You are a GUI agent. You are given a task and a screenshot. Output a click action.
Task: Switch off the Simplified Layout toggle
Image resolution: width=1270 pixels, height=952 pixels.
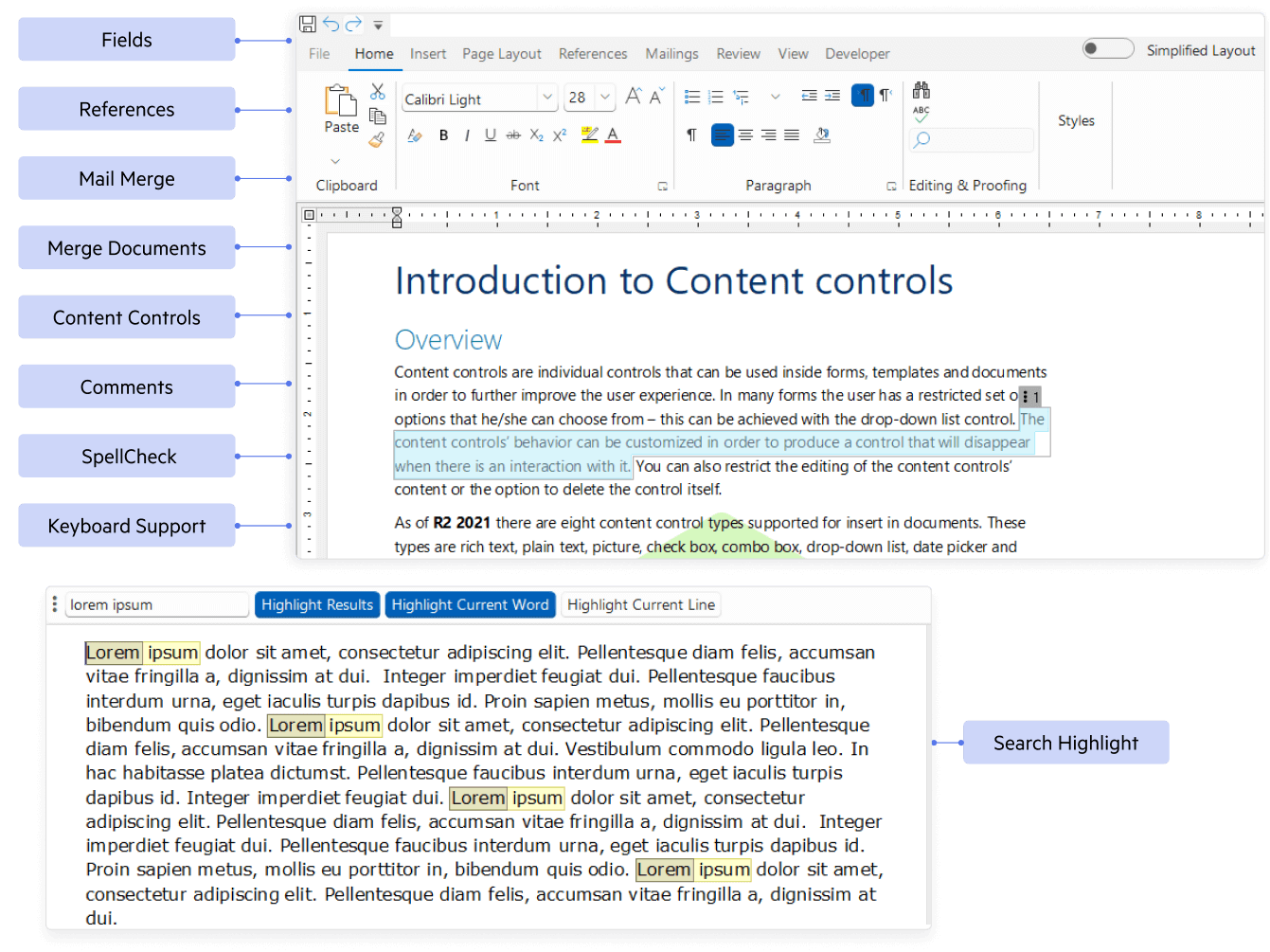pos(1107,47)
